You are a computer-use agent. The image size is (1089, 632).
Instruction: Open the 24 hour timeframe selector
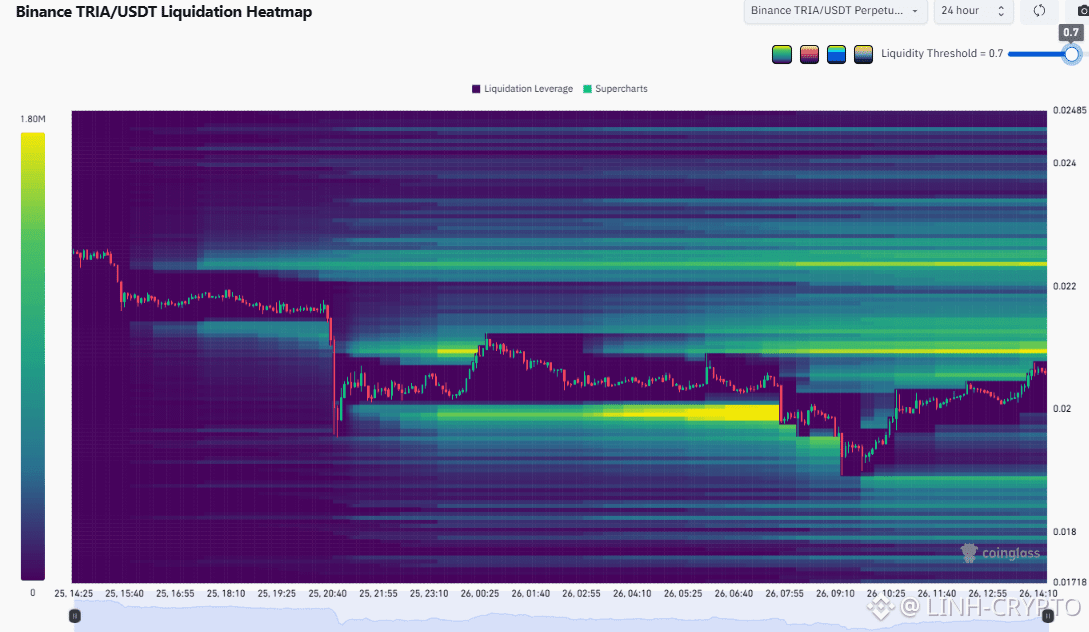tap(974, 11)
